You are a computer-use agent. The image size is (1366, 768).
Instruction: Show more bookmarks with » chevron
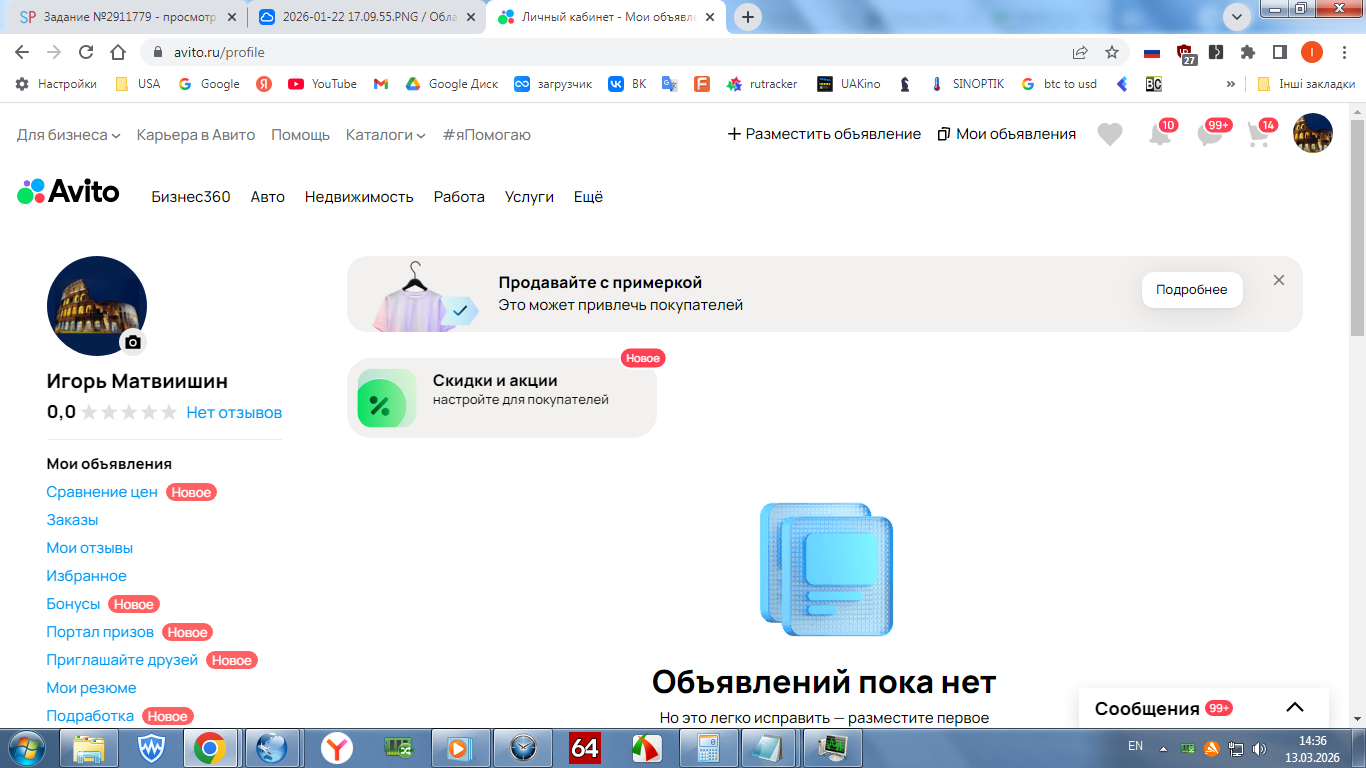[x=1230, y=84]
